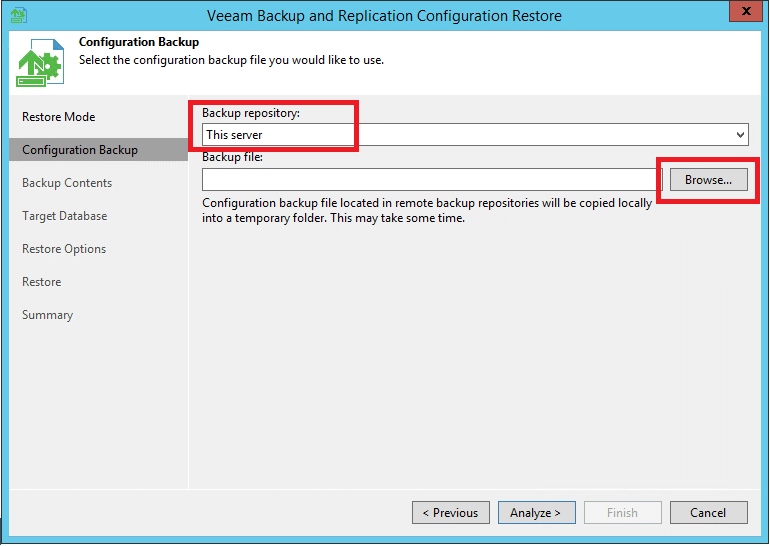Image resolution: width=770 pixels, height=546 pixels.
Task: Click the 'Backup file:' label
Action: (232, 157)
